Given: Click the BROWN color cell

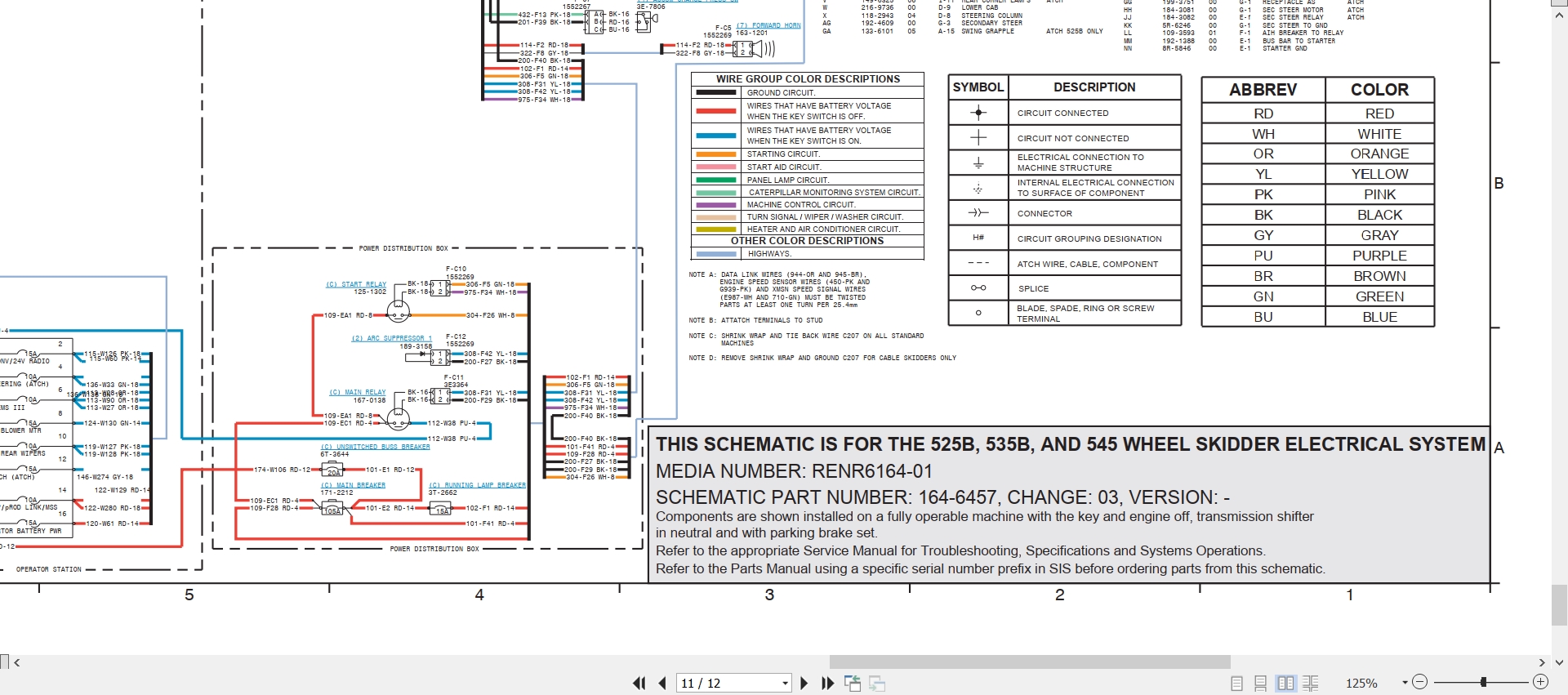Looking at the screenshot, I should [x=1379, y=276].
